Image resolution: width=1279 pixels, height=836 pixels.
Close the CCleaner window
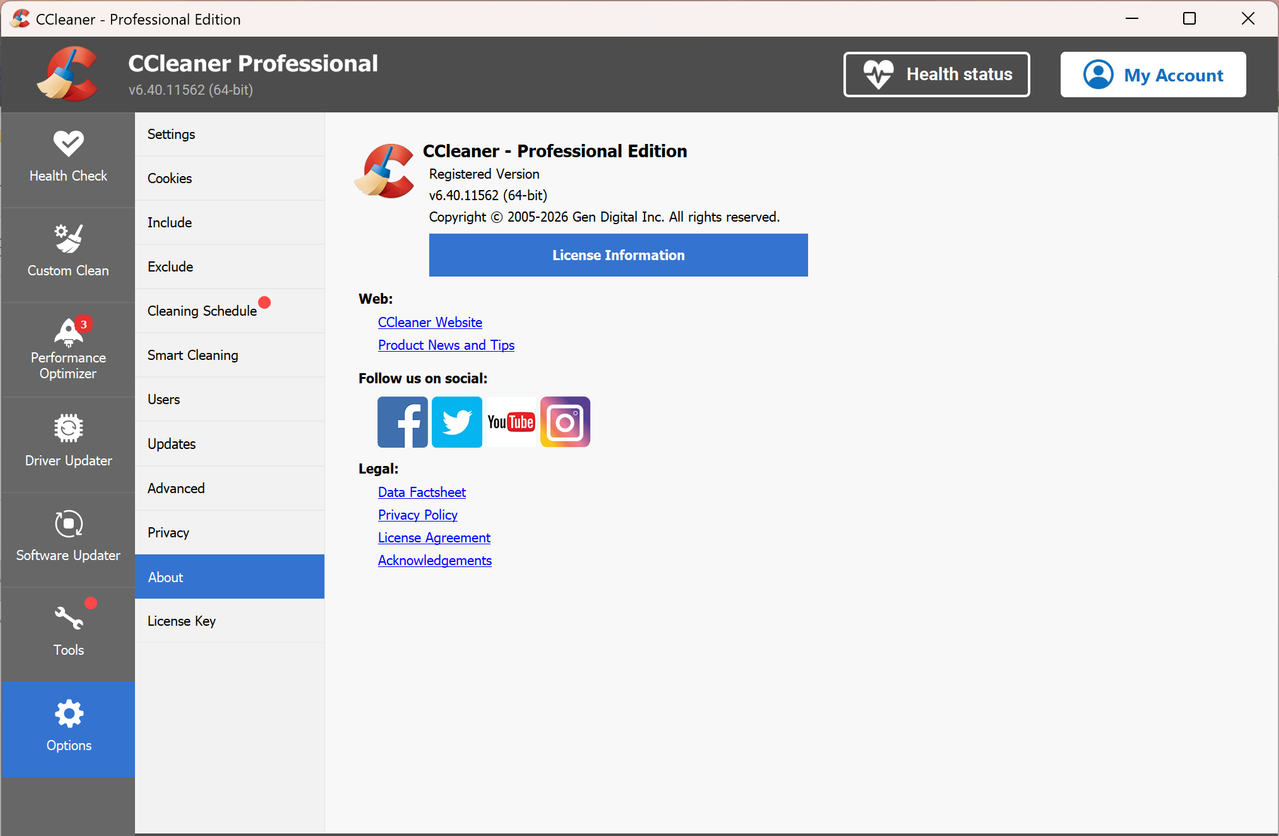click(x=1248, y=19)
